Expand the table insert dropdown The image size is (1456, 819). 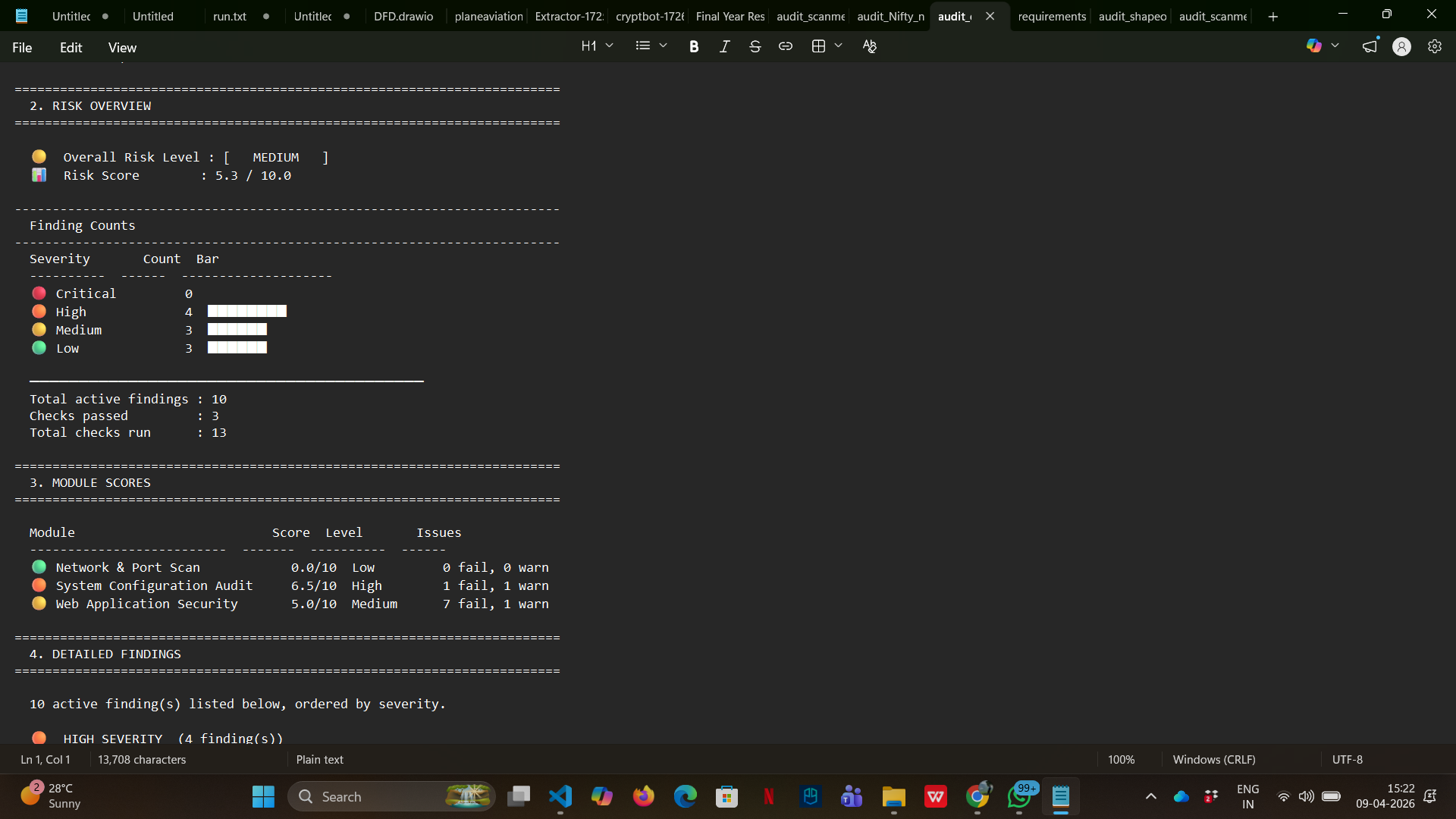[838, 46]
